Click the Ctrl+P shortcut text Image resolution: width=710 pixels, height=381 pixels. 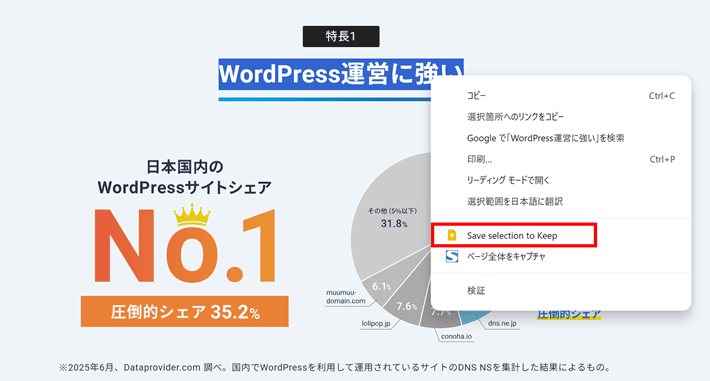(662, 159)
